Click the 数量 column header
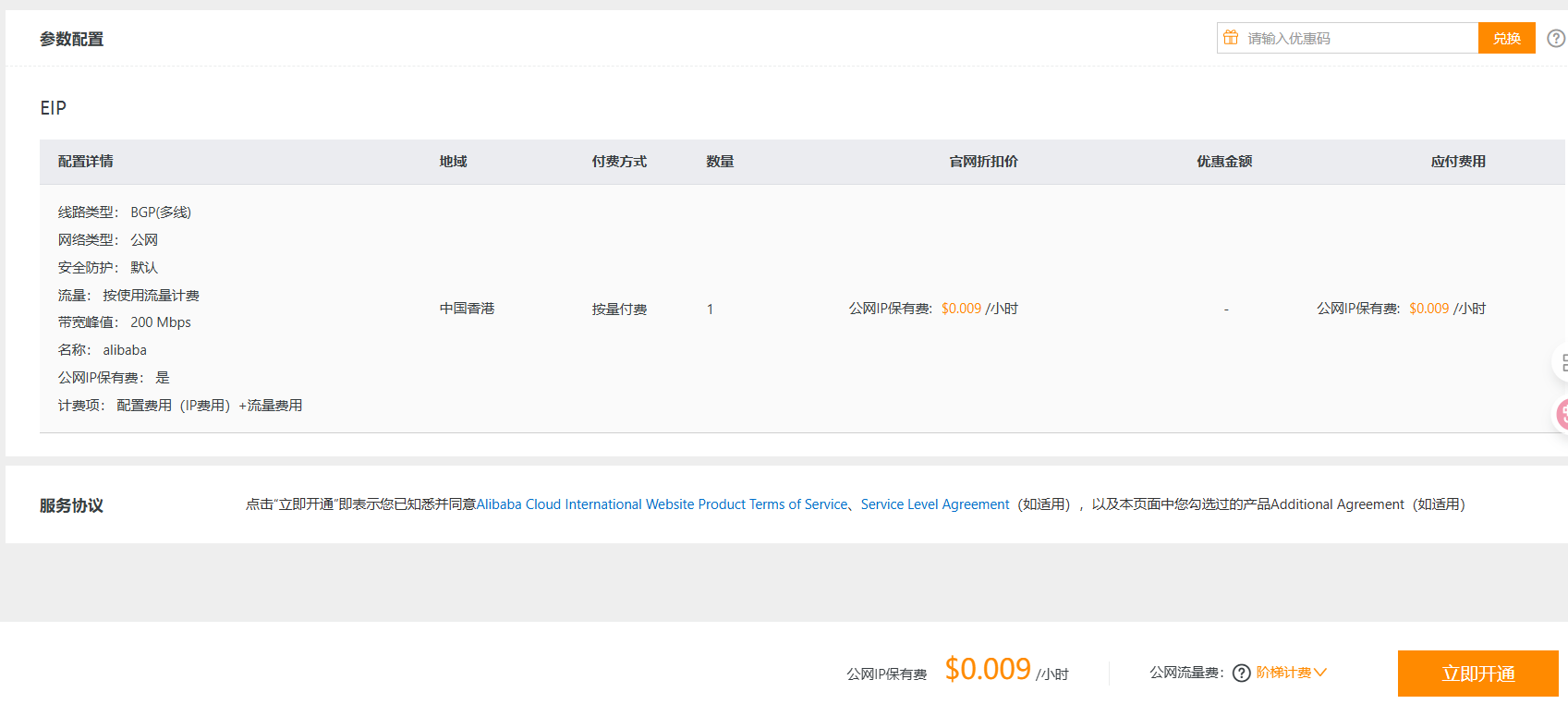The width and height of the screenshot is (1568, 704). [720, 162]
